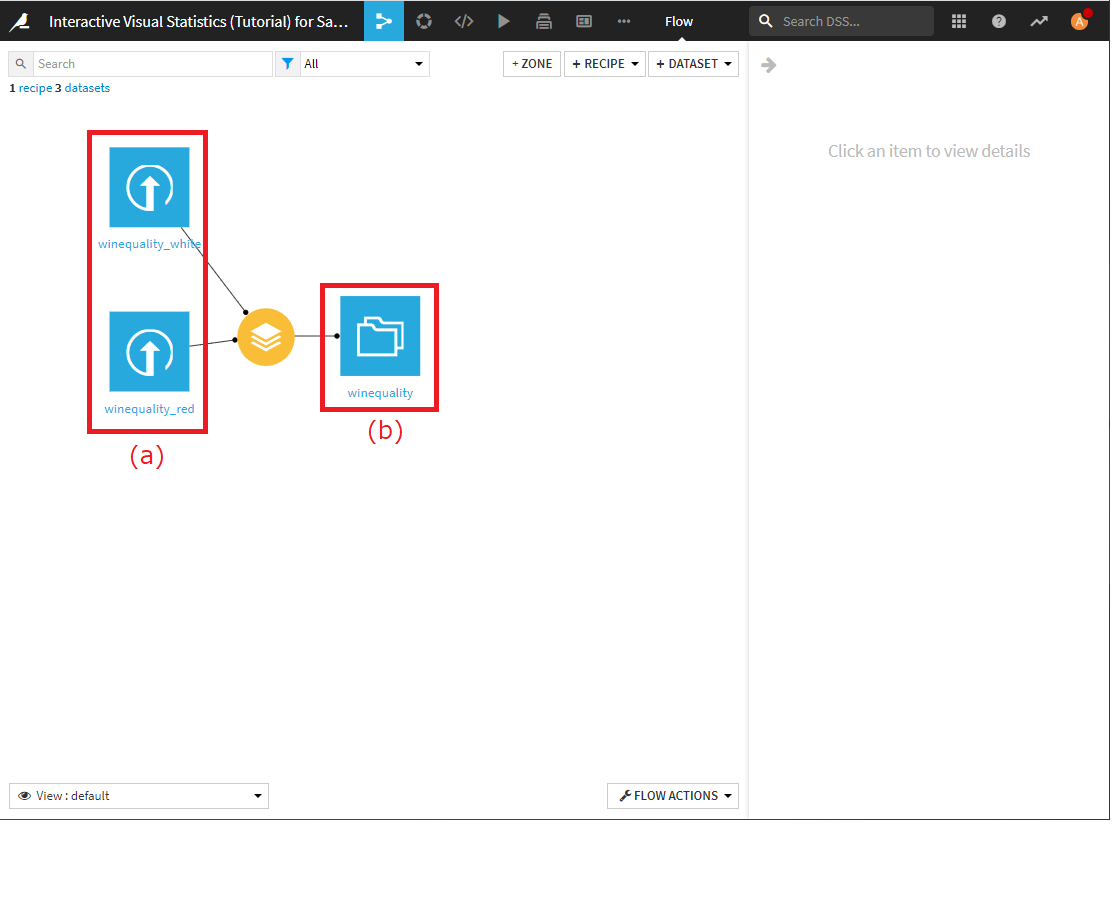Open the Jobs play icon

pyautogui.click(x=504, y=21)
